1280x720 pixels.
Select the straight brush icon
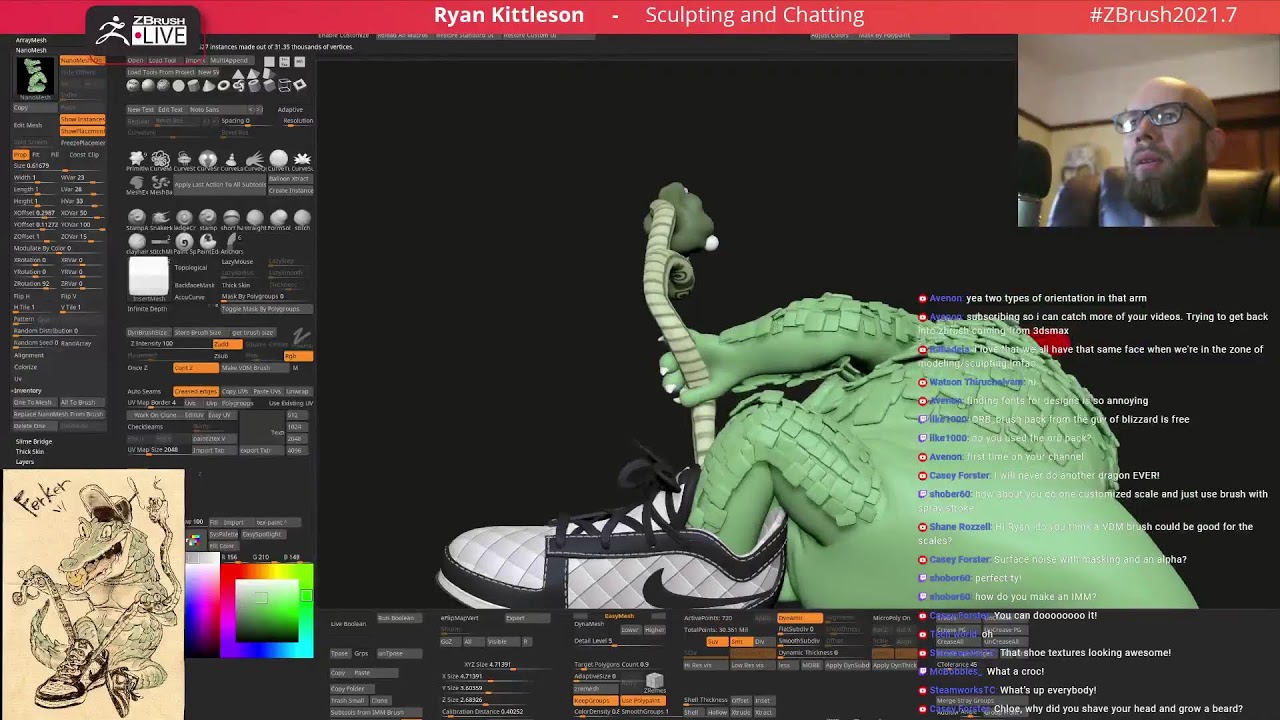255,219
